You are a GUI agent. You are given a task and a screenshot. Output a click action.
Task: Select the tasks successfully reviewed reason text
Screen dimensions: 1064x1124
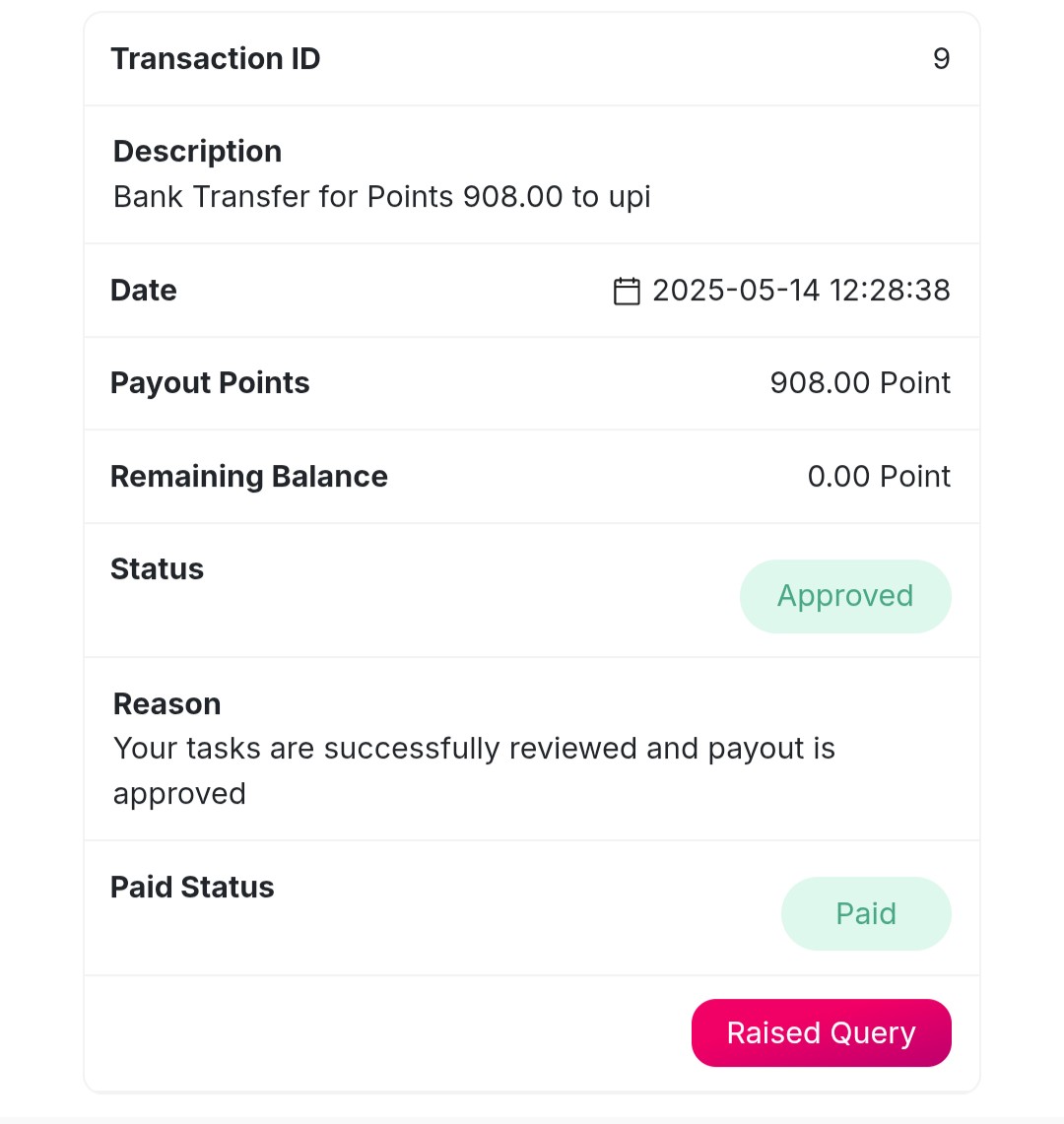pyautogui.click(x=474, y=771)
